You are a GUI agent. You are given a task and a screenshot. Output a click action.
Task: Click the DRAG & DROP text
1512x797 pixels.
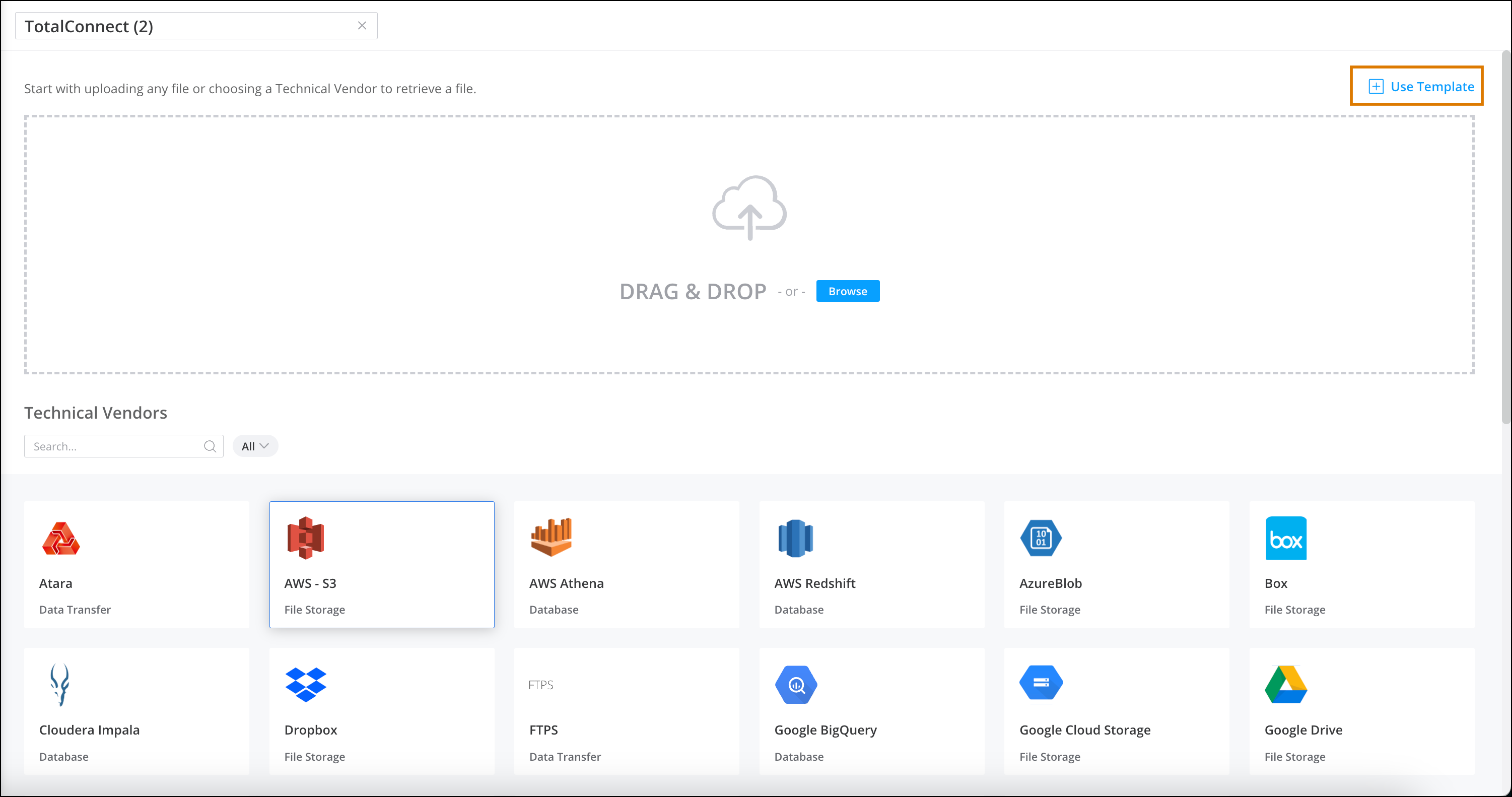[693, 291]
